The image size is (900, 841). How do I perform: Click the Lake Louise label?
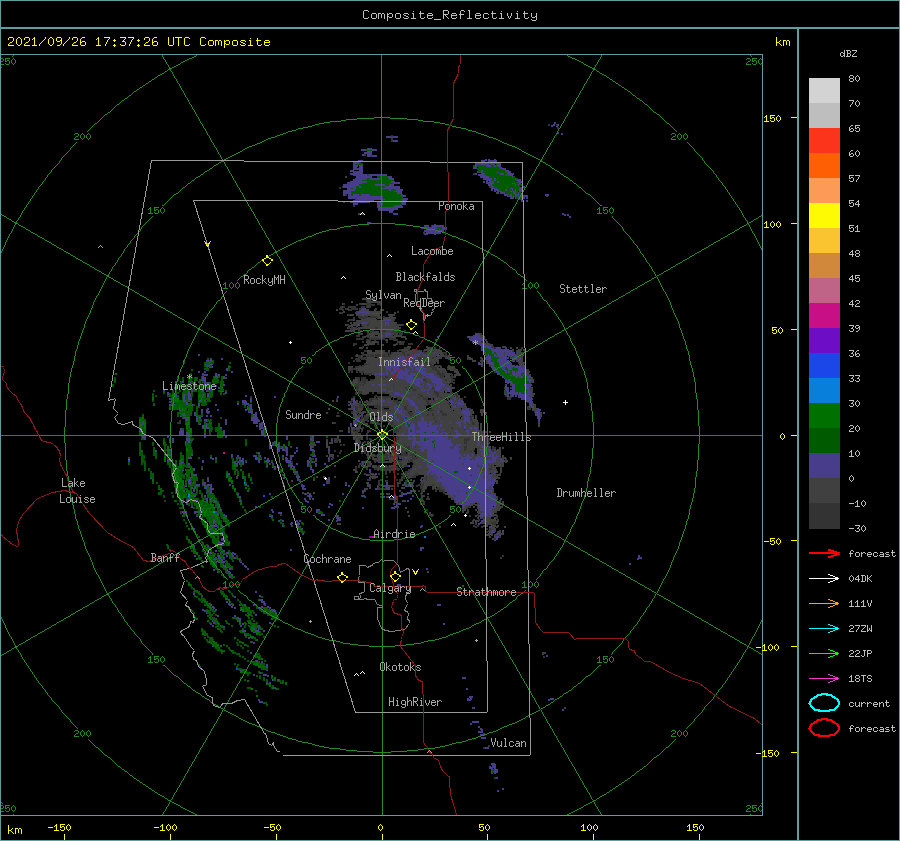(x=77, y=491)
